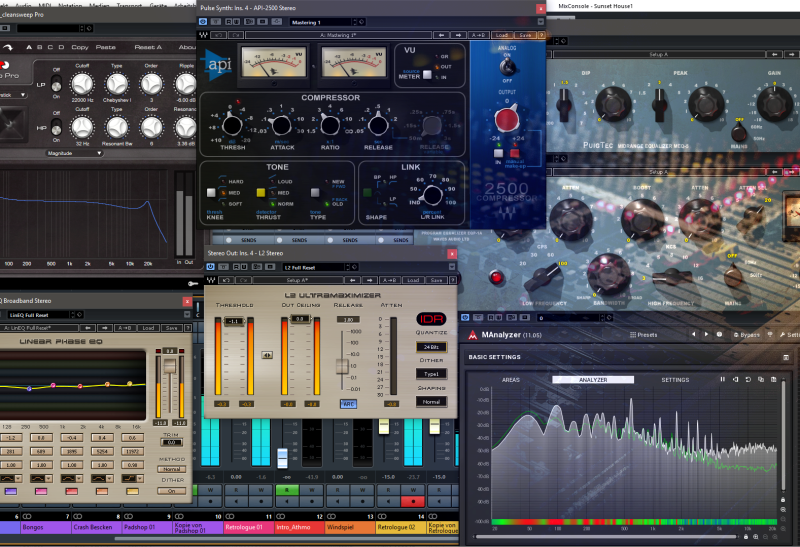Image resolution: width=800 pixels, height=547 pixels.
Task: Click the MAnalyzer Presets grid icon
Action: [630, 335]
